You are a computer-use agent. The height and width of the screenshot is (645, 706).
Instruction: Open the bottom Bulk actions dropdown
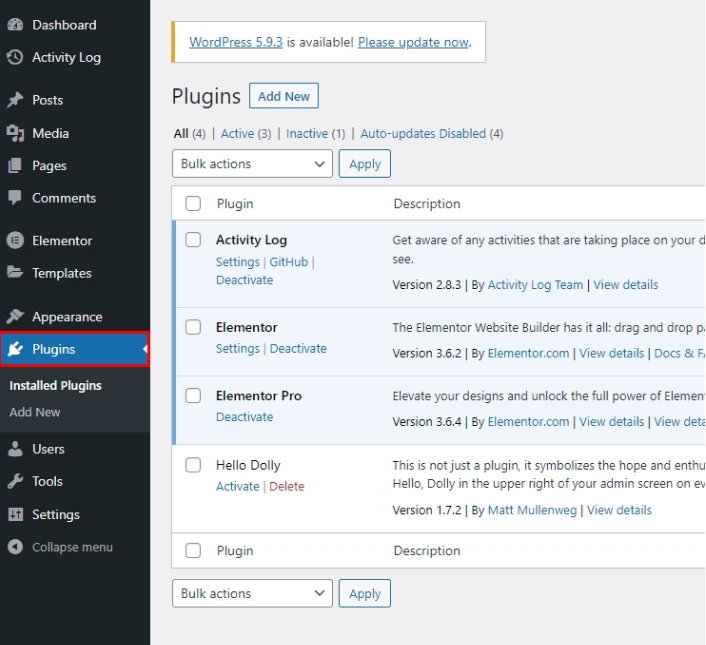pos(252,593)
